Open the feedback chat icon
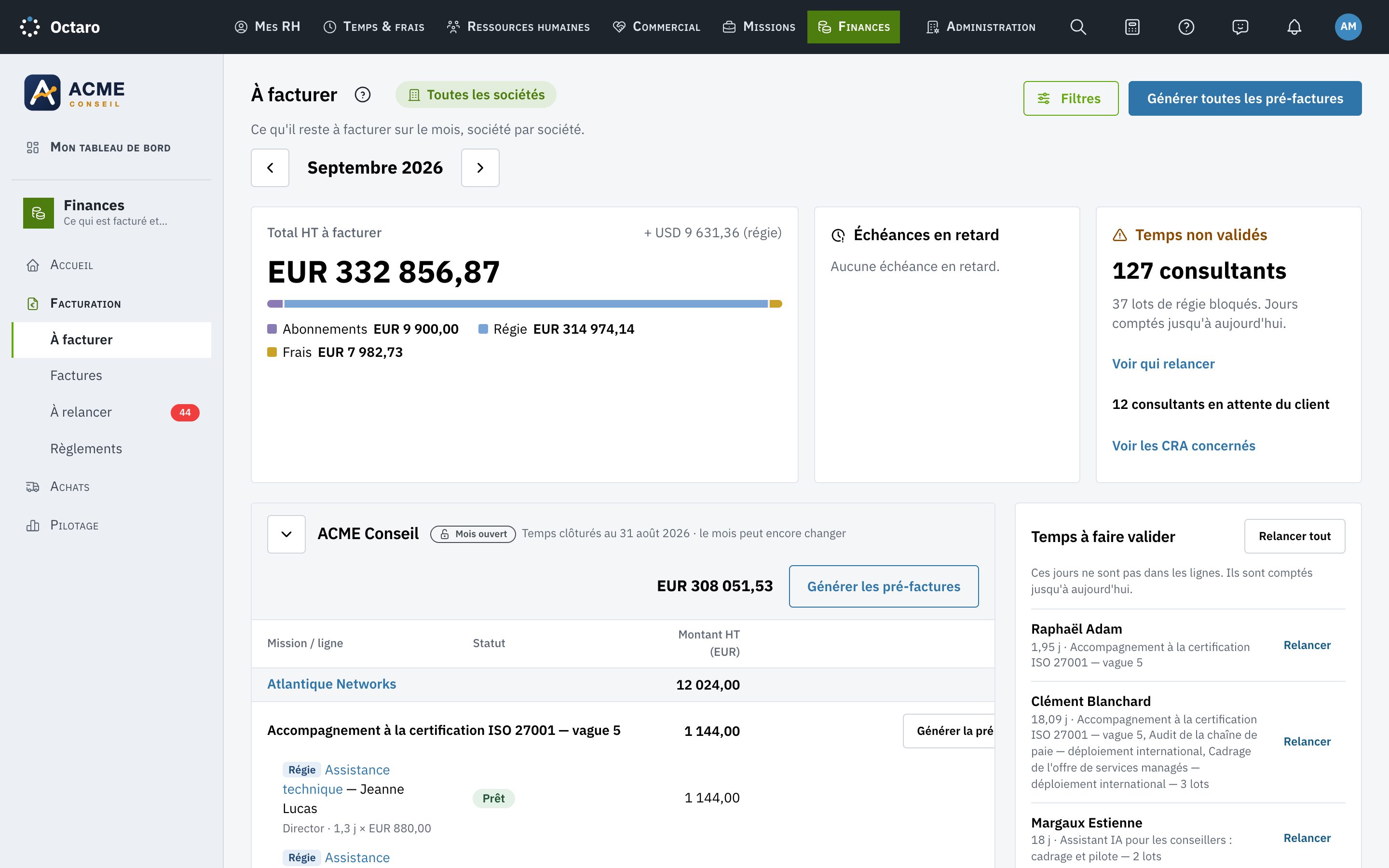The width and height of the screenshot is (1389, 868). 1240,27
